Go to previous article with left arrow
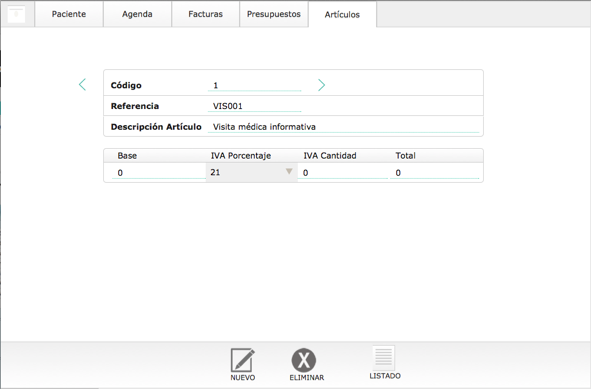Screen dimensions: 591x389 point(82,85)
